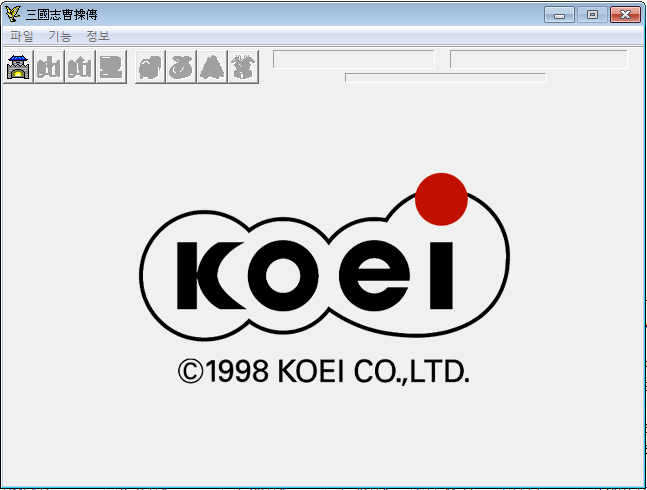647x490 pixels.
Task: Click the right empty status field in toolbar
Action: click(538, 59)
